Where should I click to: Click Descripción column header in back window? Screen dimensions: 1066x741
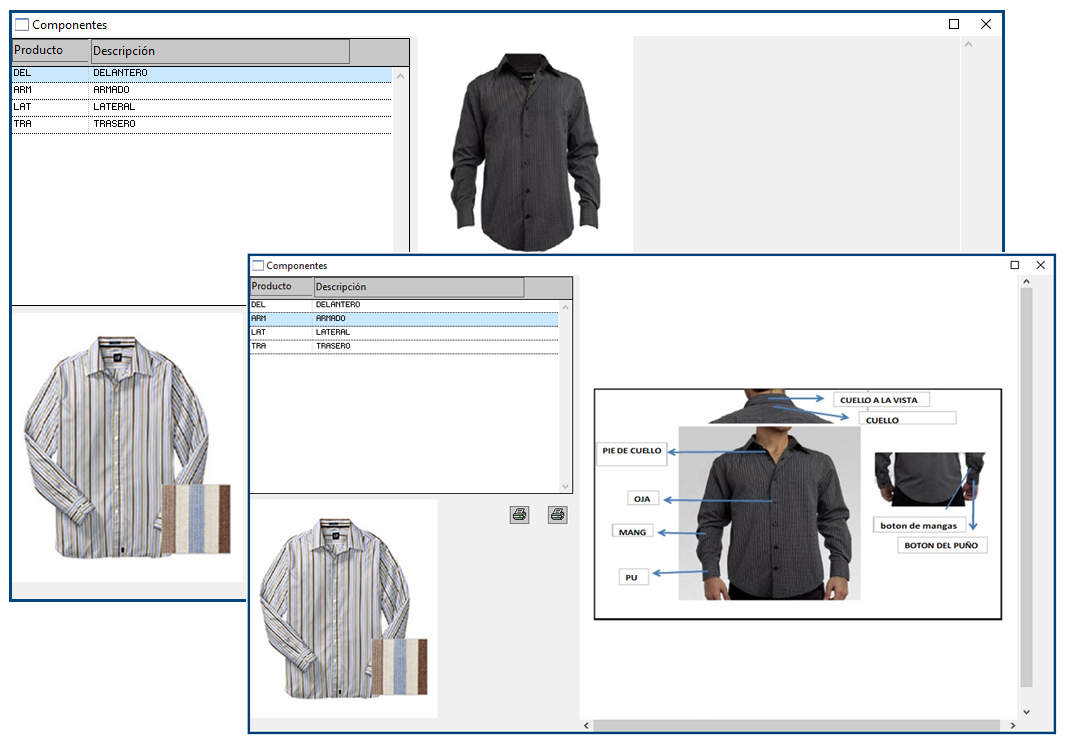220,51
